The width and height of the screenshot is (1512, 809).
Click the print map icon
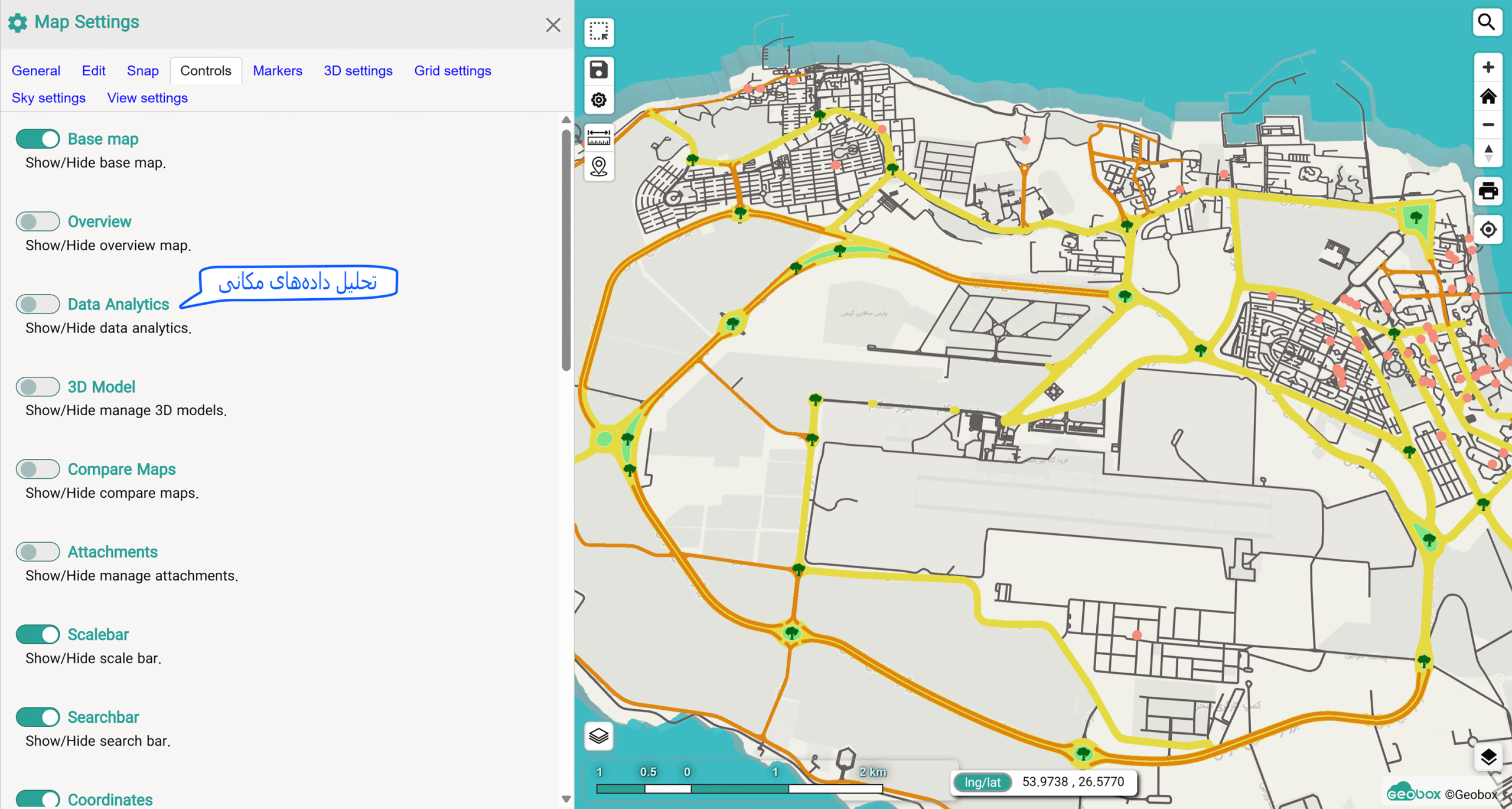1488,191
